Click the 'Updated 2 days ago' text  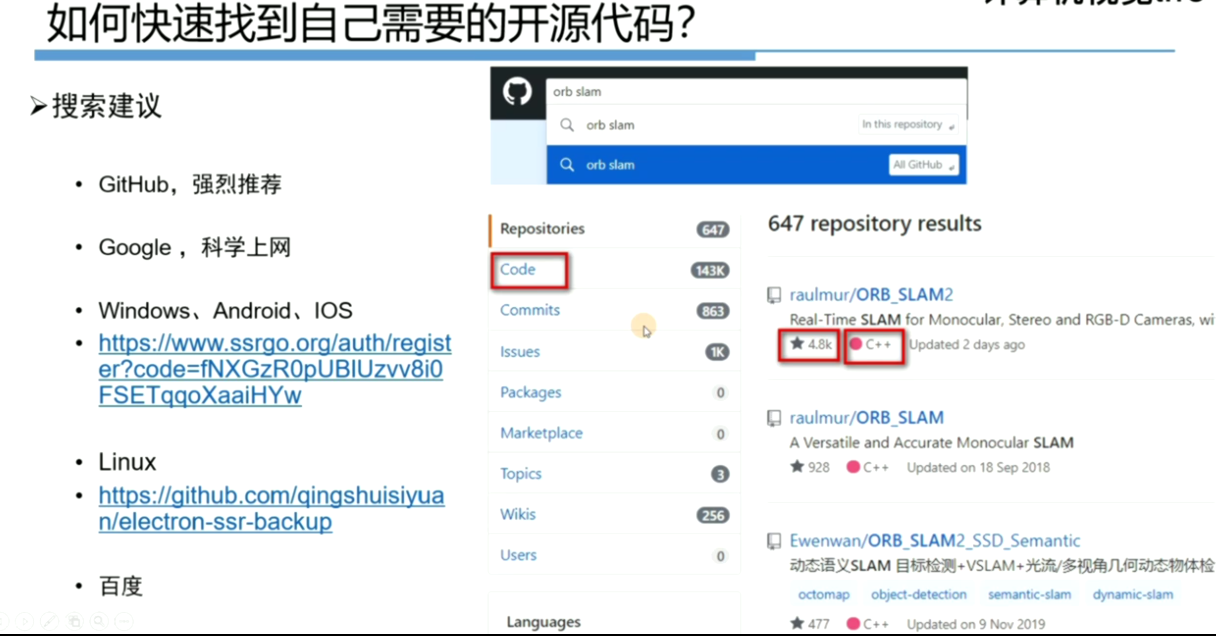pos(967,345)
